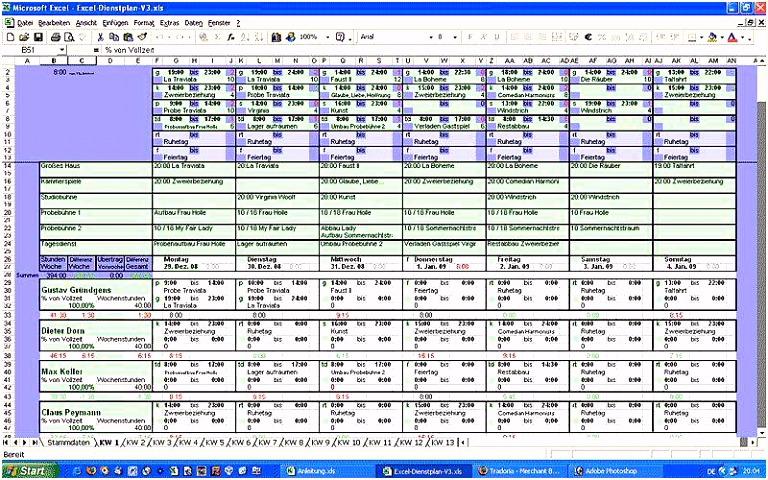Open the font size dropdown
768x480 pixels.
[455, 37]
